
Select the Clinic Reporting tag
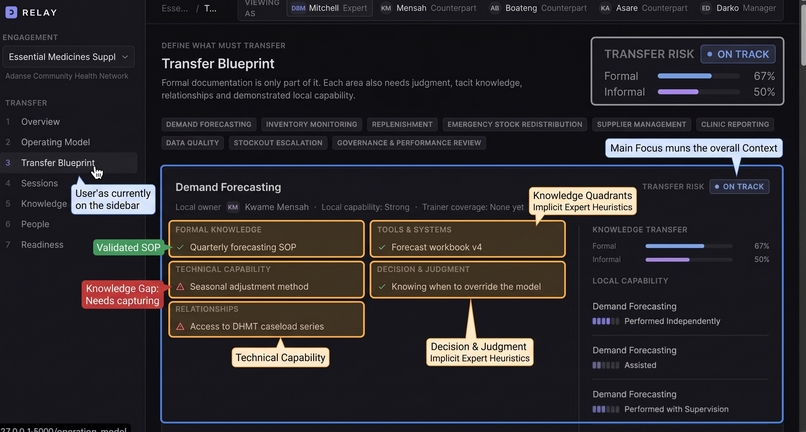click(735, 124)
